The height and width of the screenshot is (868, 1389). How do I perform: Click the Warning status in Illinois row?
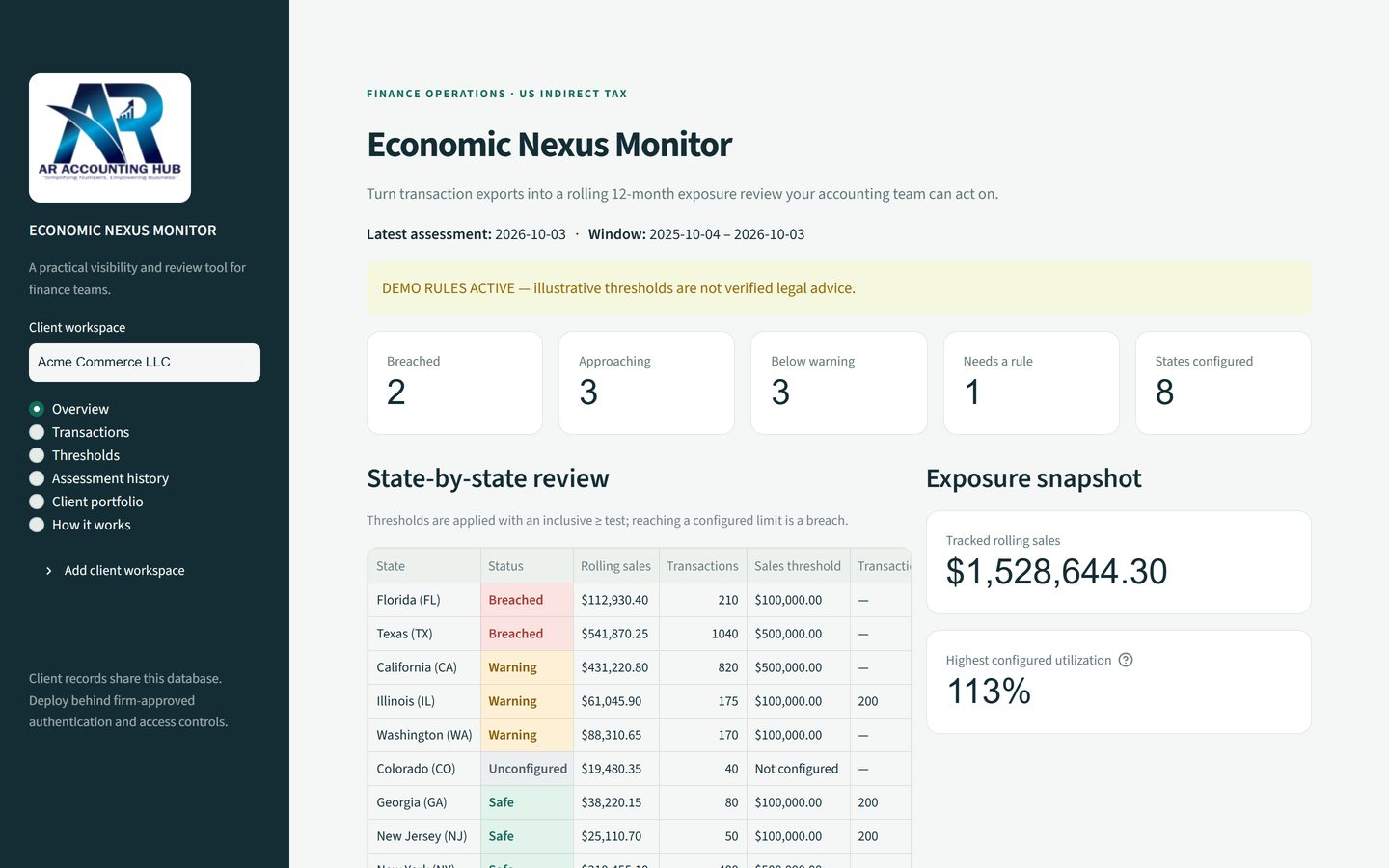coord(527,701)
